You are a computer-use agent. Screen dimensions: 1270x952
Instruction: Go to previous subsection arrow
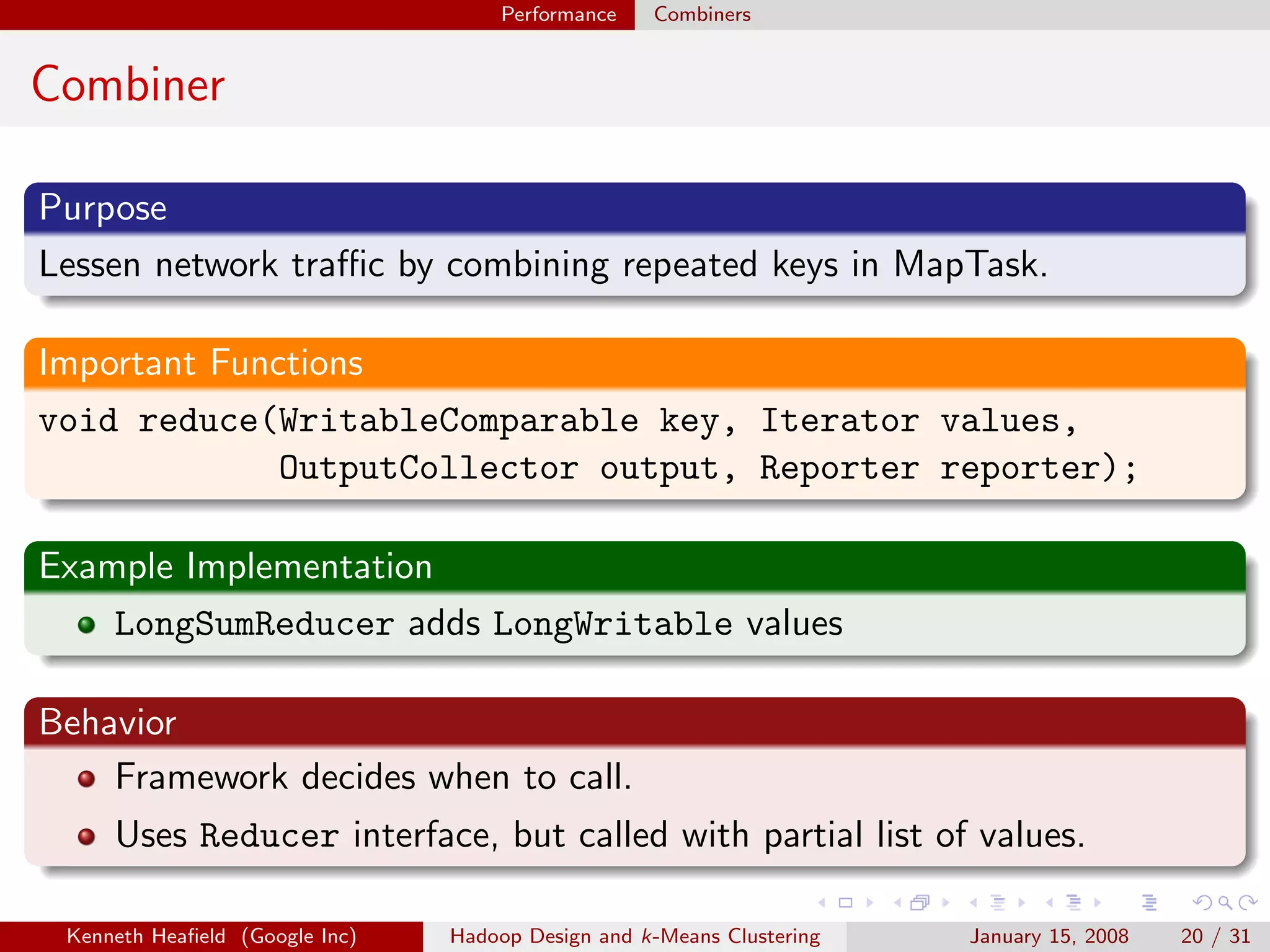[974, 902]
